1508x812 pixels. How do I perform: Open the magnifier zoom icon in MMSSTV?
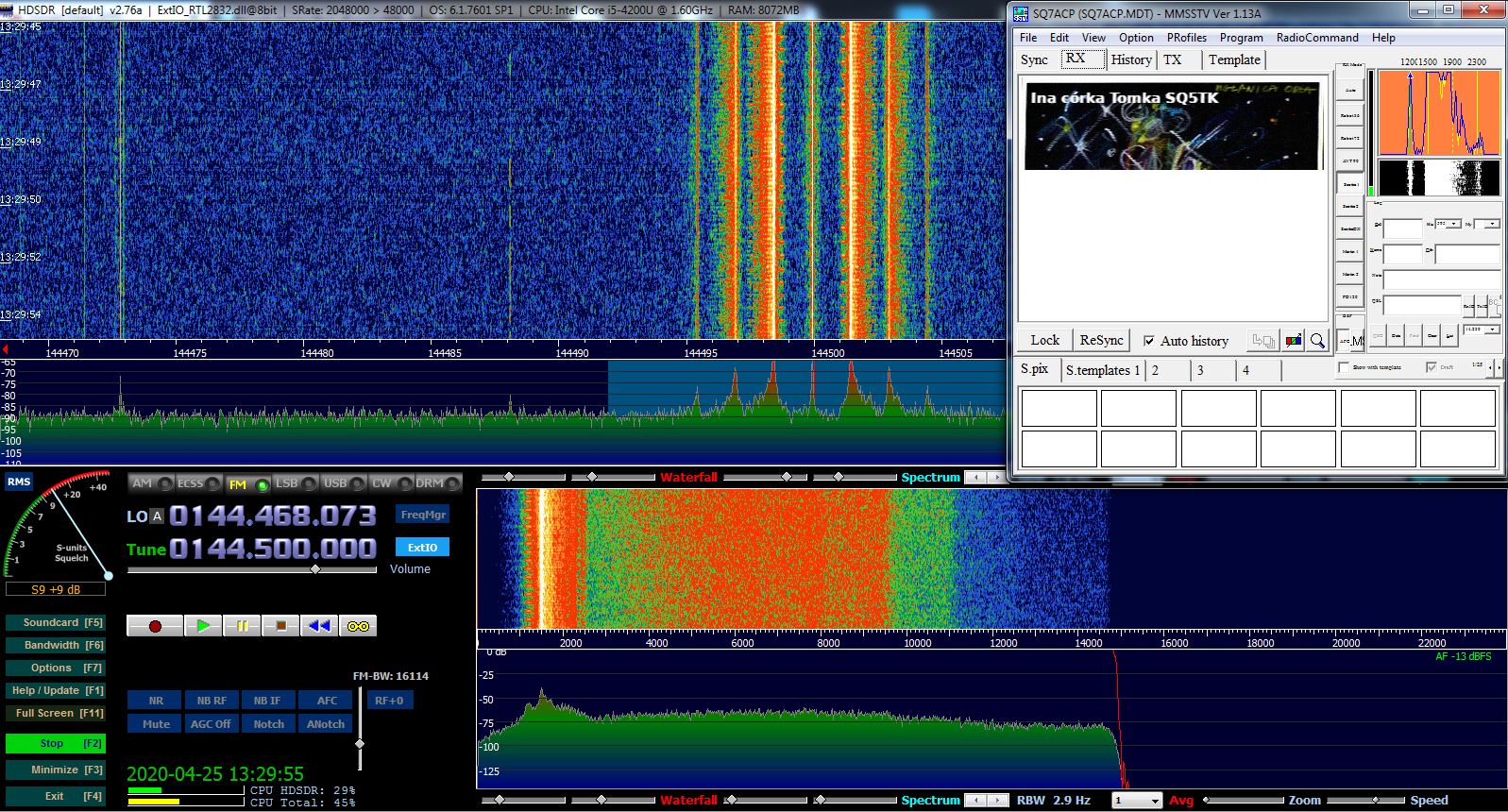pyautogui.click(x=1317, y=341)
